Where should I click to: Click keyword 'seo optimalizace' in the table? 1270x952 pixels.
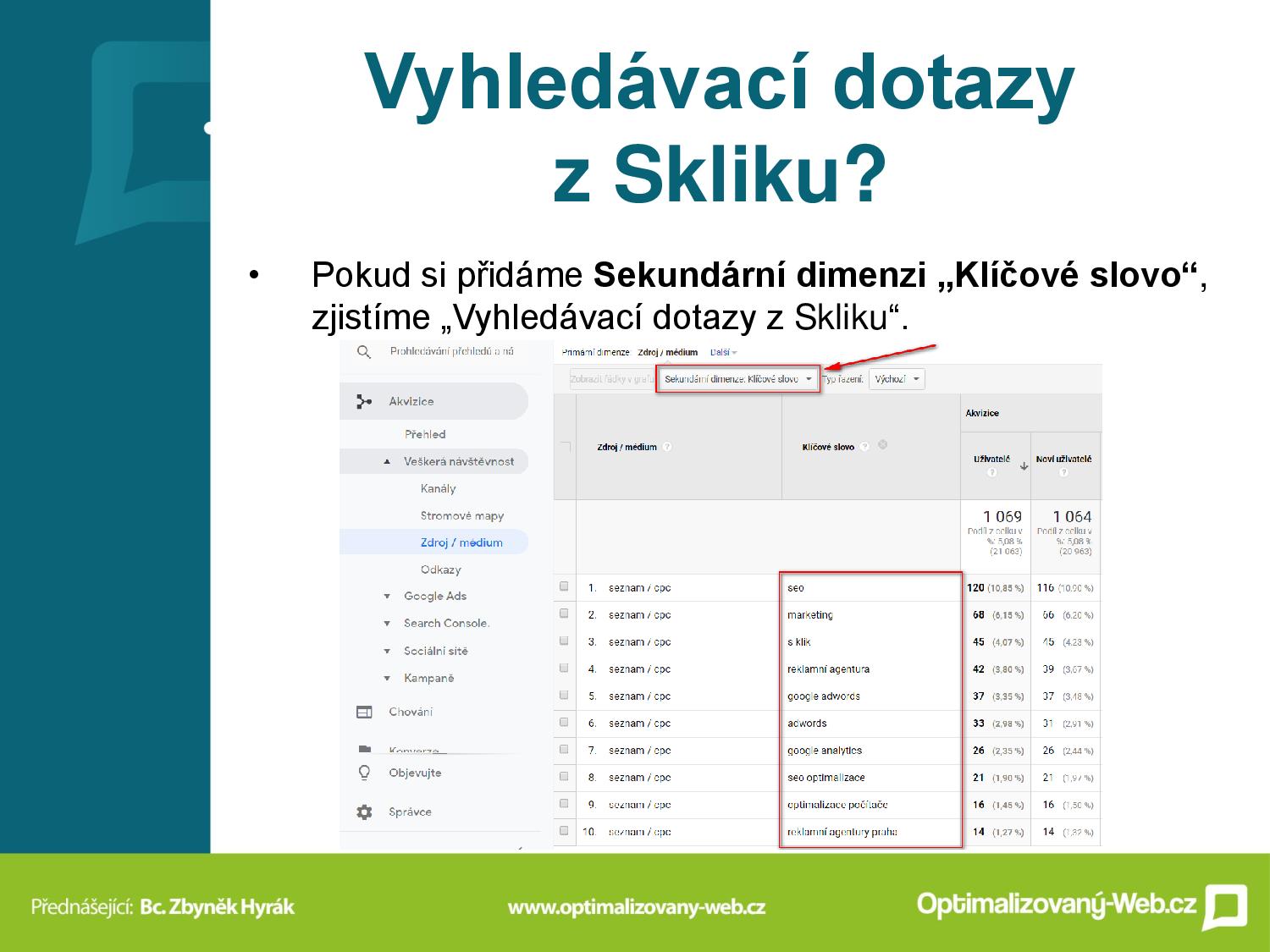coord(825,777)
